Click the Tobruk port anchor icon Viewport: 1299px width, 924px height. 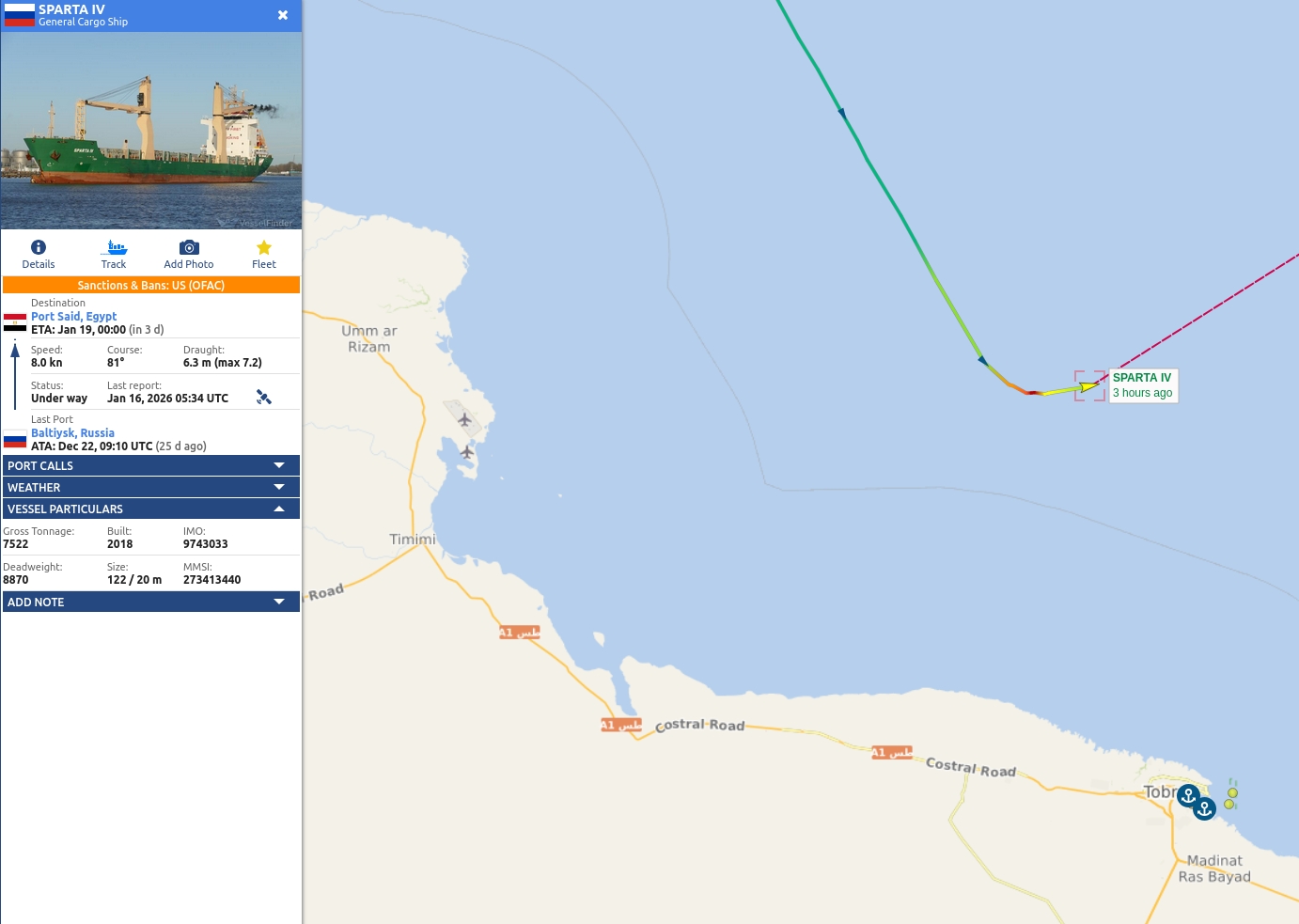(1188, 795)
